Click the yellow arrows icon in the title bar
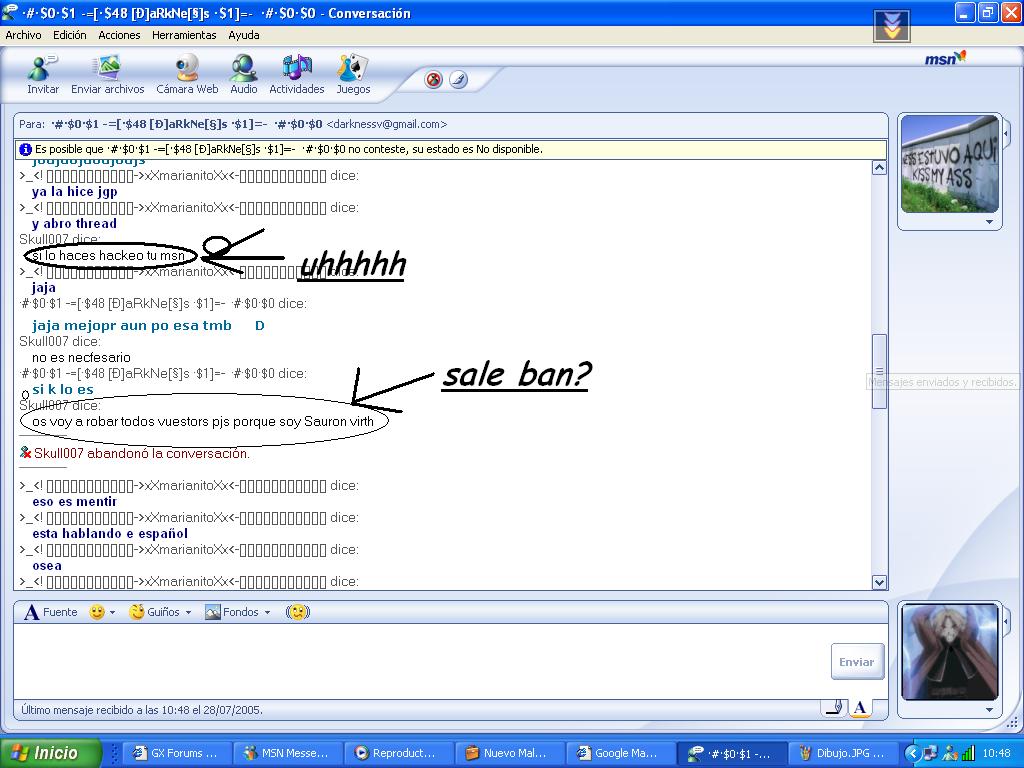 coord(891,26)
